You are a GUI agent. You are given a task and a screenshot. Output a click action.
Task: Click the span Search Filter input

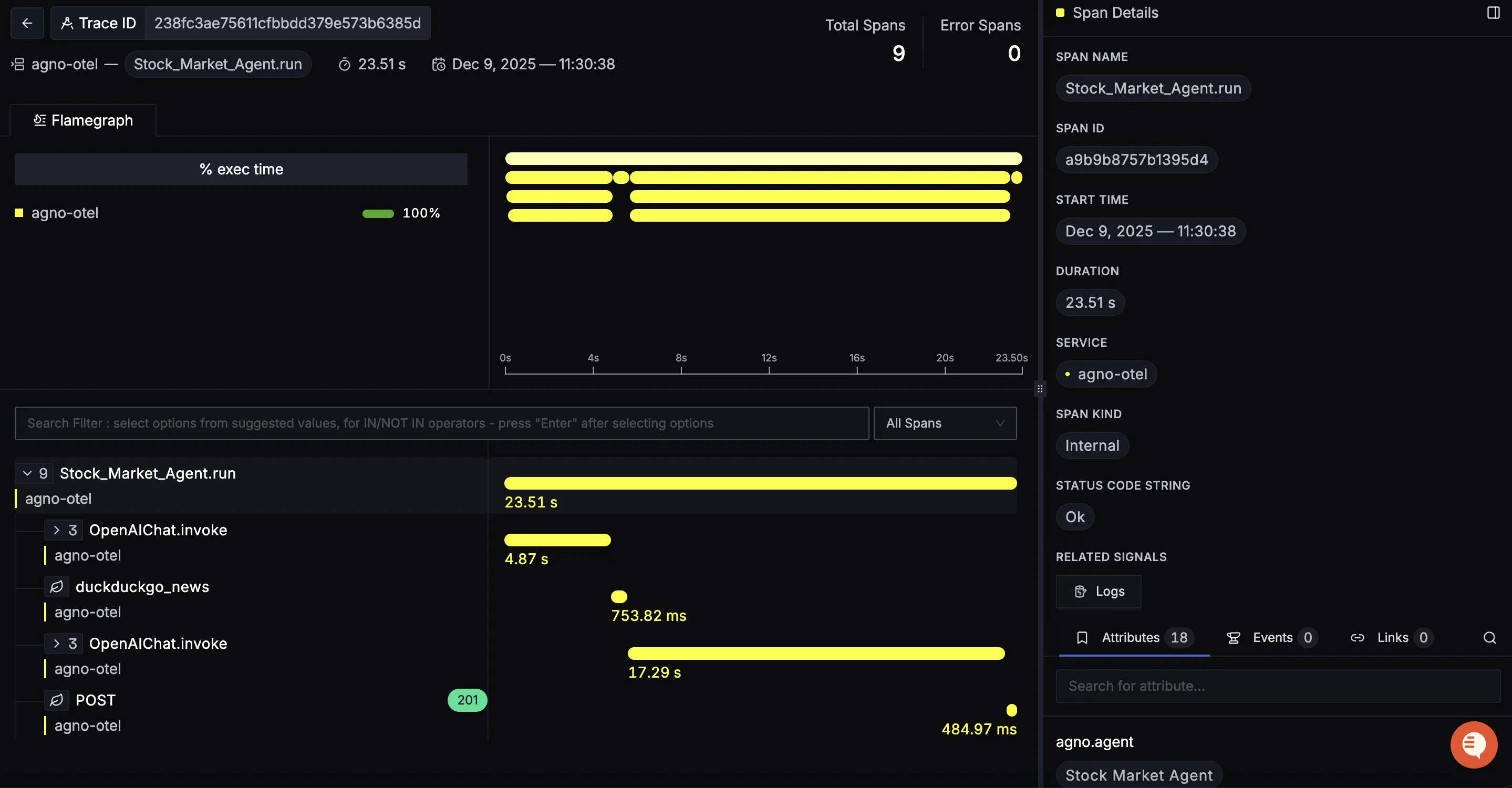click(x=441, y=423)
